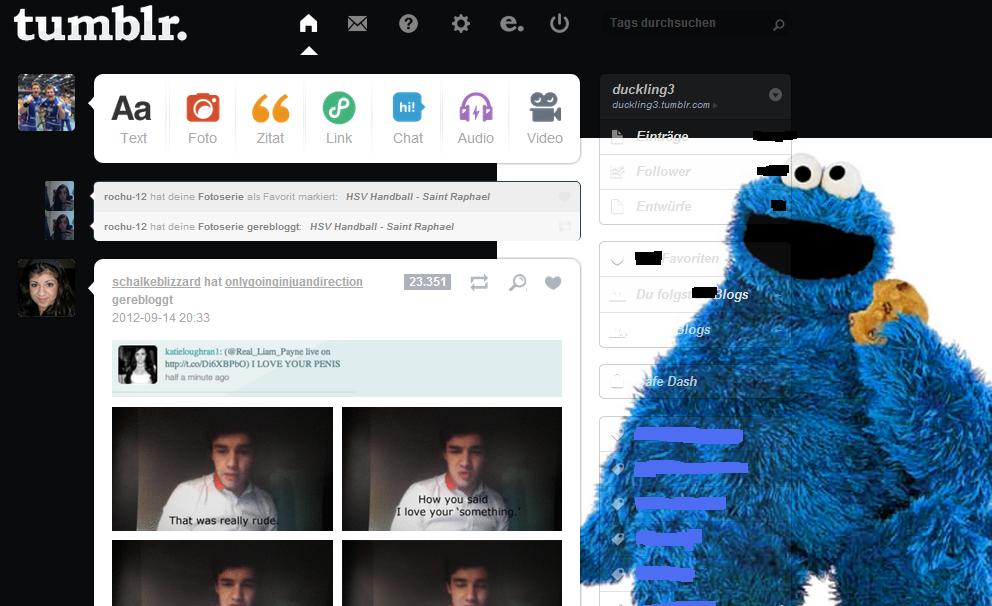Create a new Link post
The image size is (992, 606).
pyautogui.click(x=339, y=119)
